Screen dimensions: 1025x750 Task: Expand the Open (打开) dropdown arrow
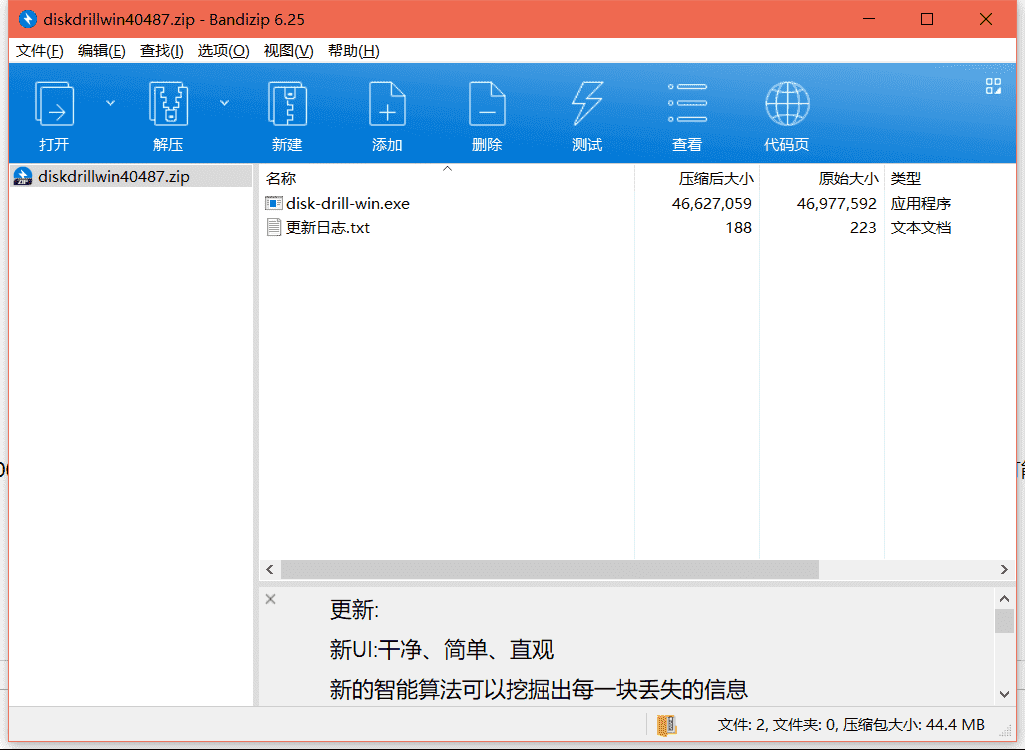[110, 103]
